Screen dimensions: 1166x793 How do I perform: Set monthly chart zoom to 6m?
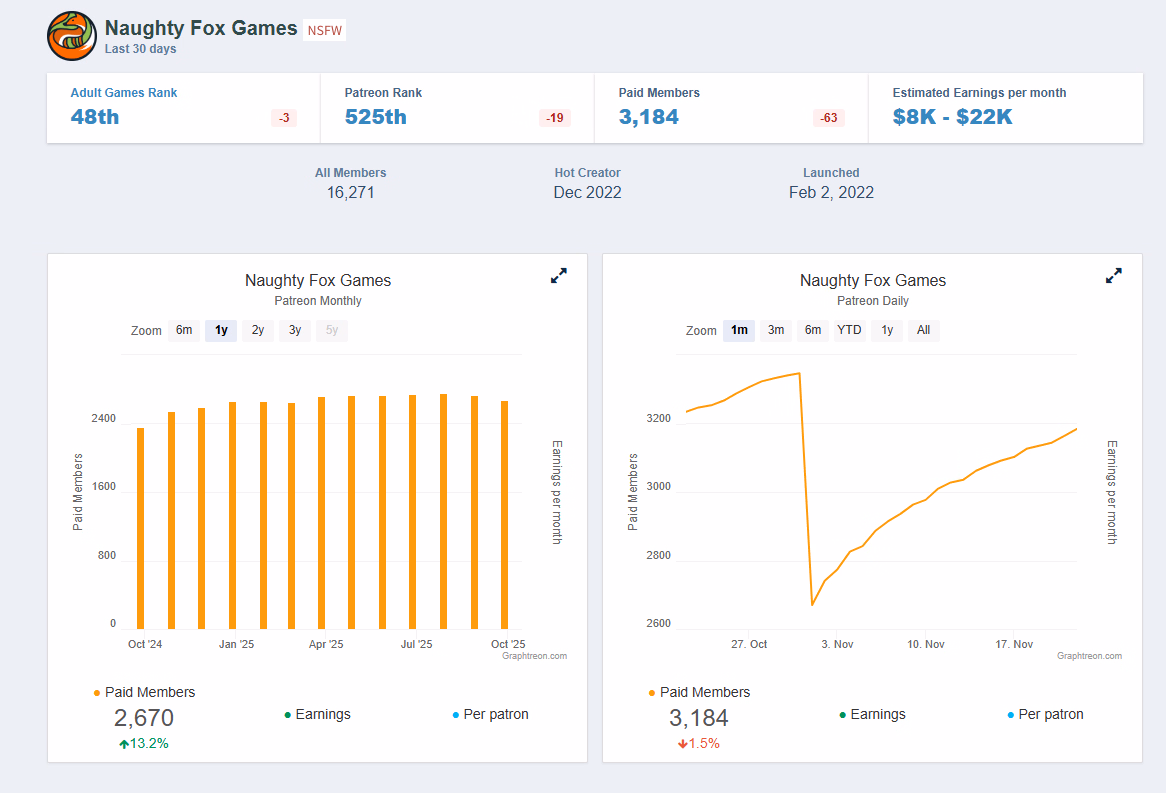pos(184,330)
